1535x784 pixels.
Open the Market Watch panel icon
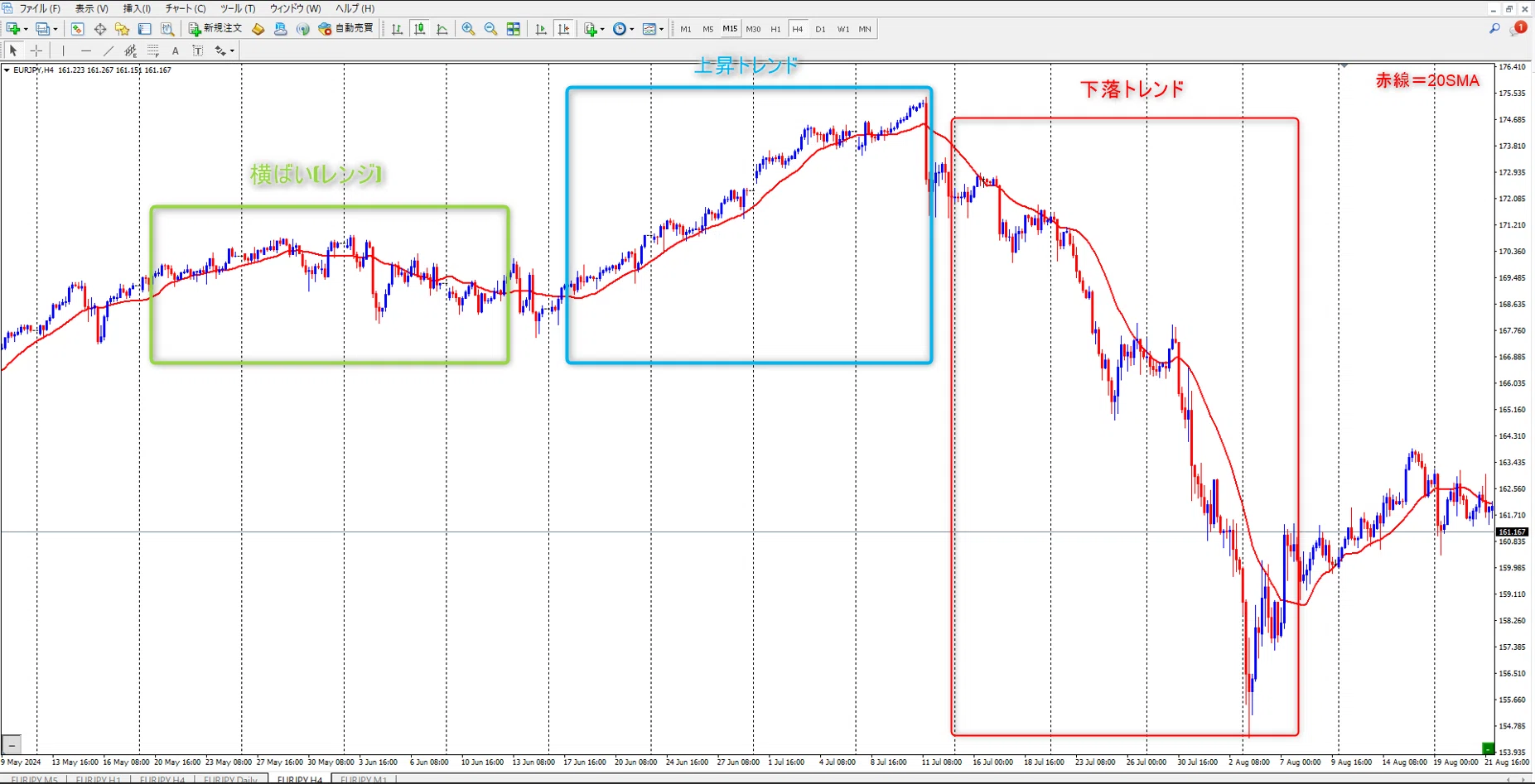(77, 29)
